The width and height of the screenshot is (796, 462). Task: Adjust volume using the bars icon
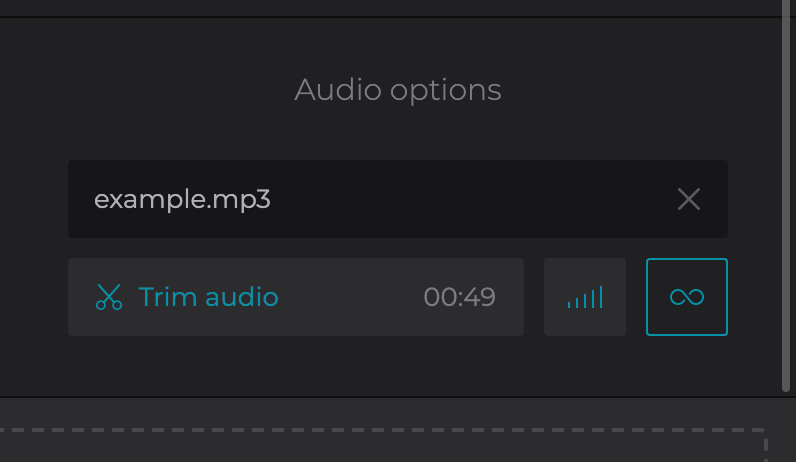pos(585,297)
